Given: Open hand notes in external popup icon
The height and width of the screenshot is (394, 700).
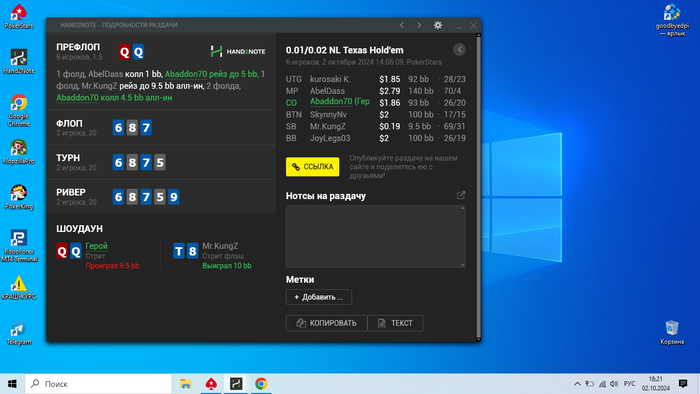Looking at the screenshot, I should click(x=461, y=195).
